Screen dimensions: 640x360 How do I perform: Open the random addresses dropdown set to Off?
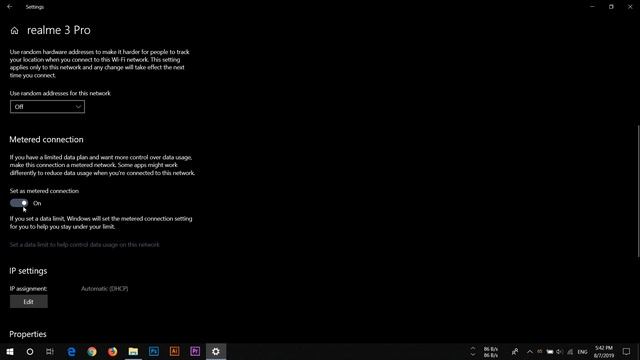pos(47,107)
